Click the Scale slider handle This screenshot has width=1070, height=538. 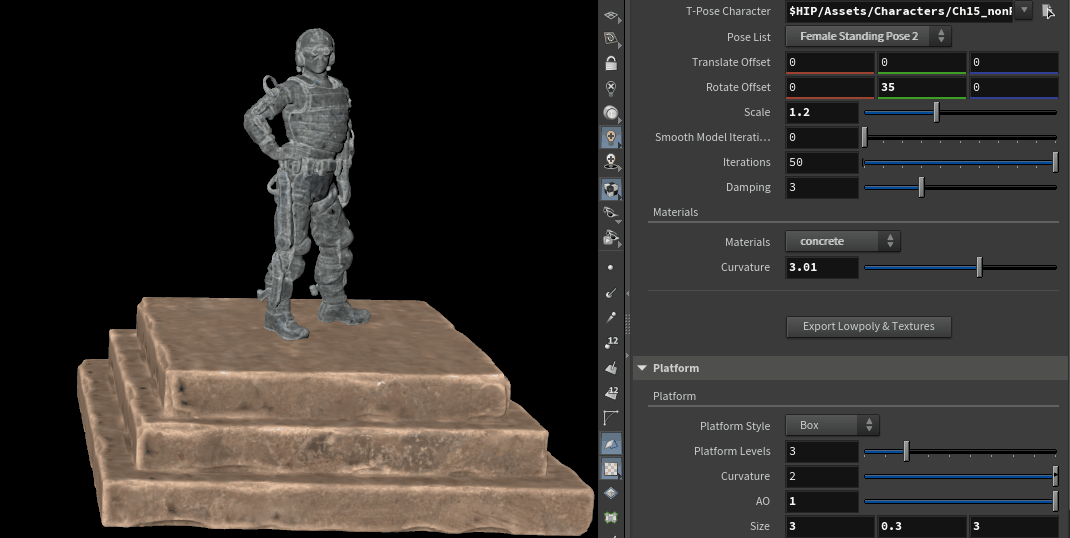(936, 112)
